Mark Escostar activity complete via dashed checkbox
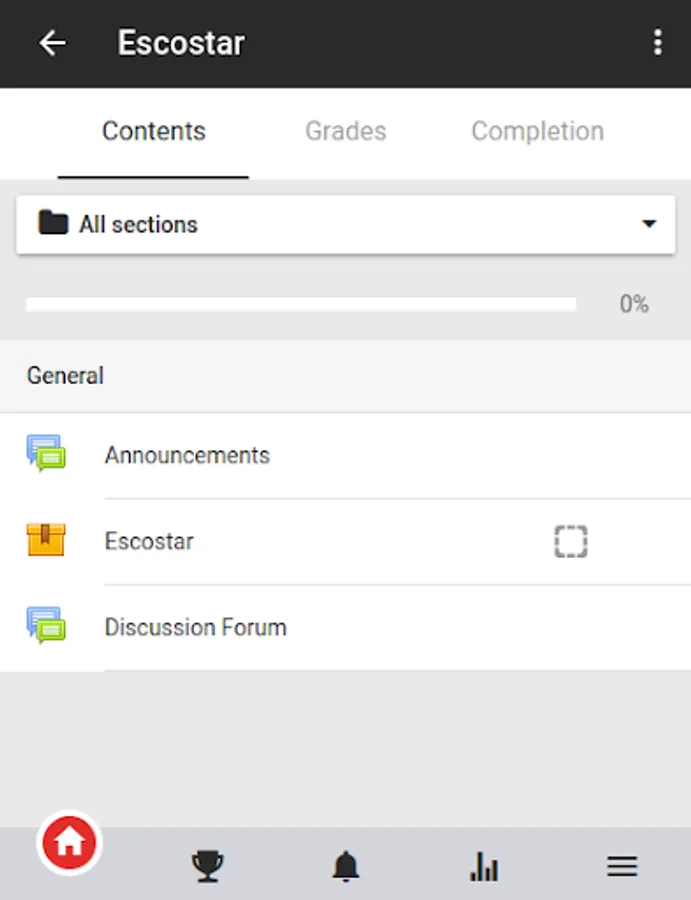 coord(570,541)
